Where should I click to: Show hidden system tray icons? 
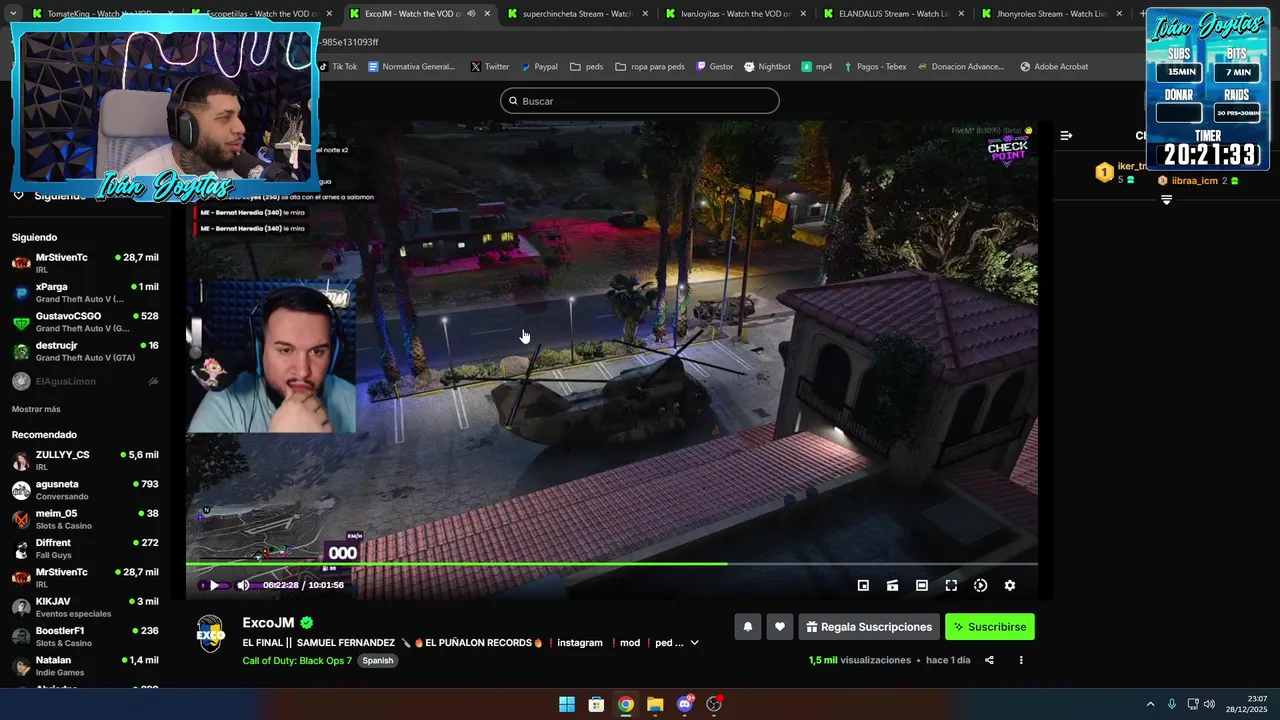click(1150, 704)
